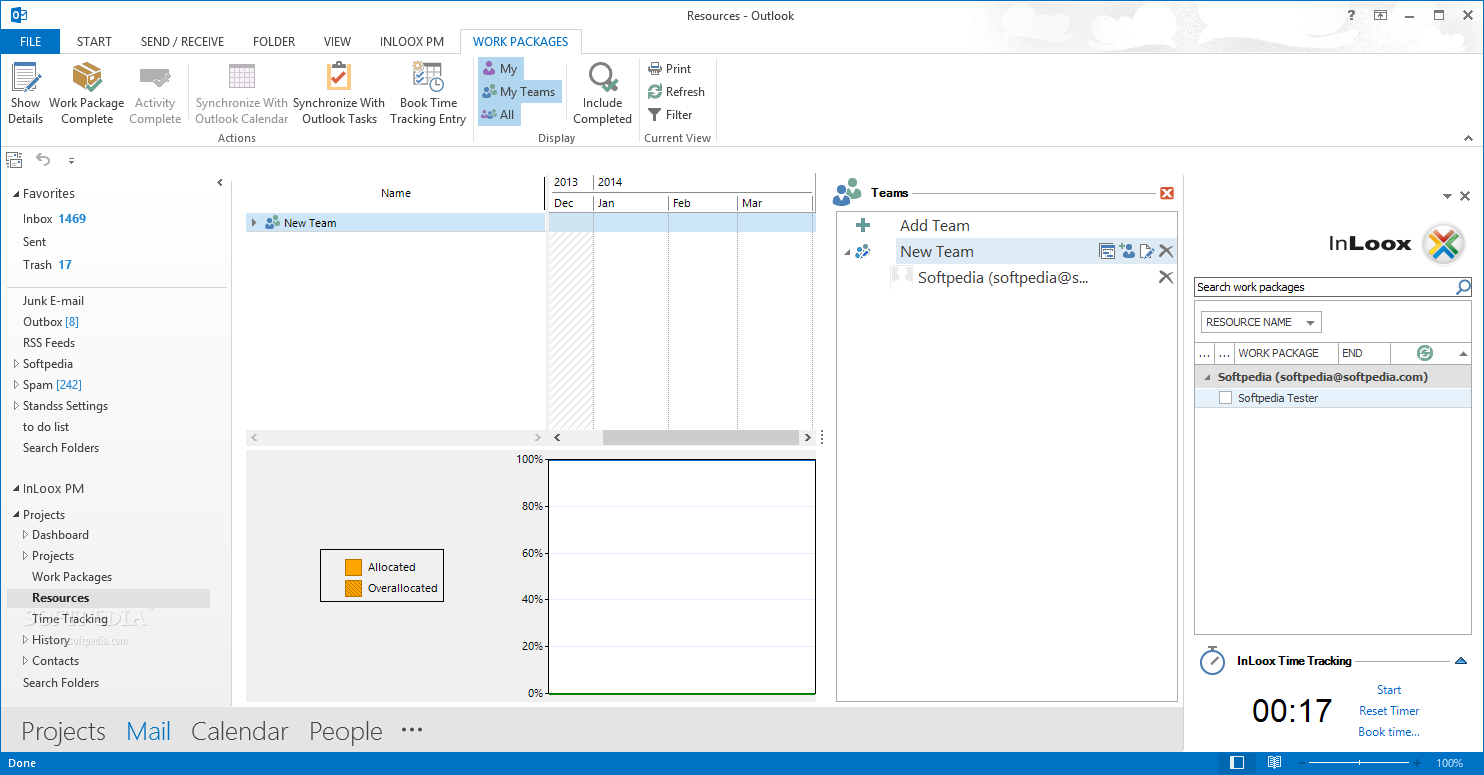This screenshot has width=1484, height=775.
Task: Collapse the ribbon
Action: 1469,138
